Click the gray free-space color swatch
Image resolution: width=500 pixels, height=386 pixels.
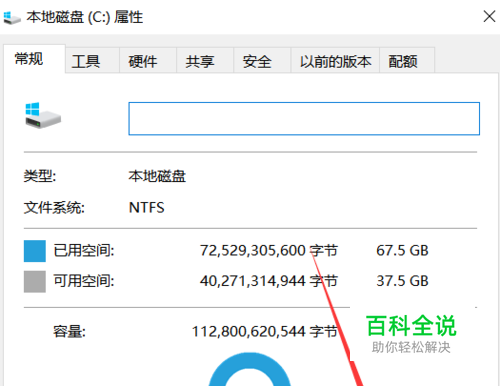35,282
